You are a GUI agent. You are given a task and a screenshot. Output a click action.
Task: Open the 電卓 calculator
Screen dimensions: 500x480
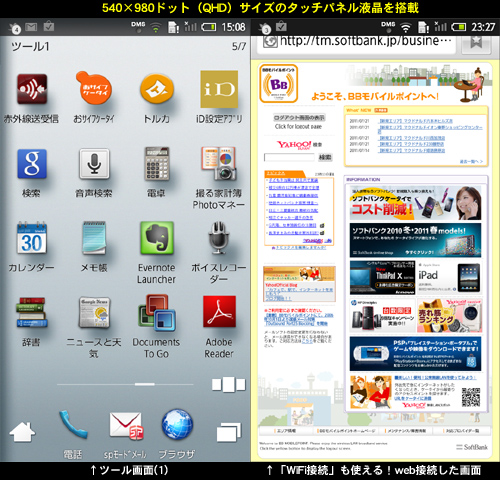(157, 164)
